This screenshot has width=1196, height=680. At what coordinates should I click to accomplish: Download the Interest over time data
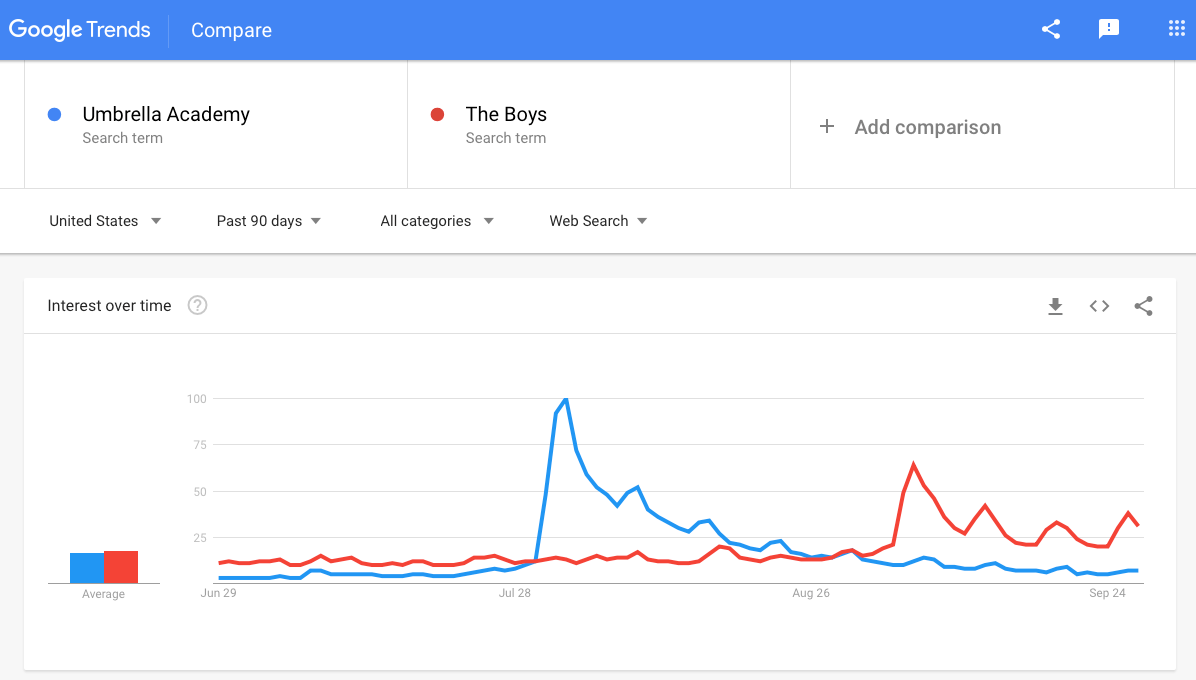click(1055, 306)
